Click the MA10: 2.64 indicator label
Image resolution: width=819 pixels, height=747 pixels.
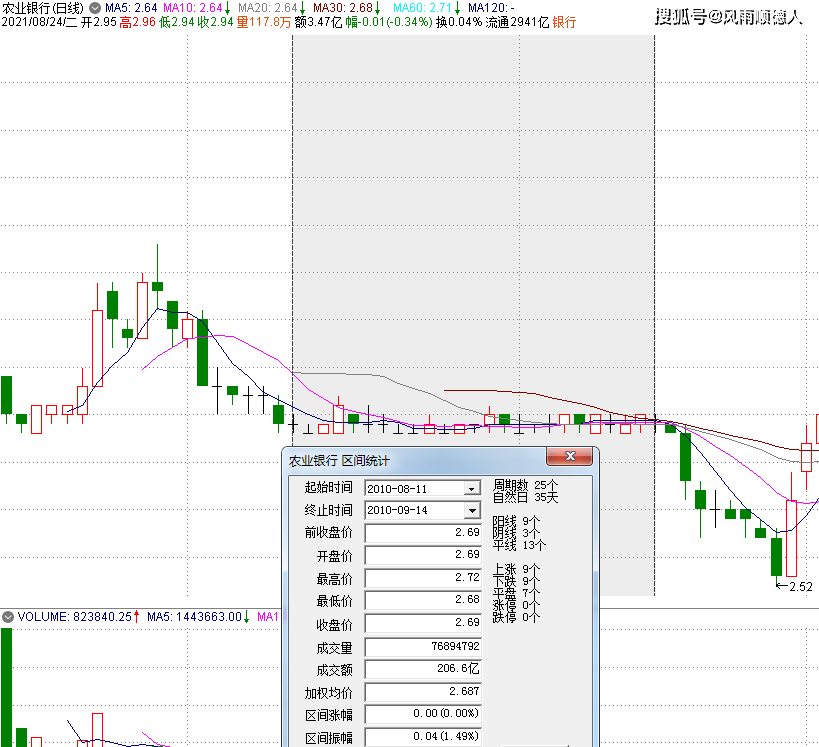click(x=193, y=8)
